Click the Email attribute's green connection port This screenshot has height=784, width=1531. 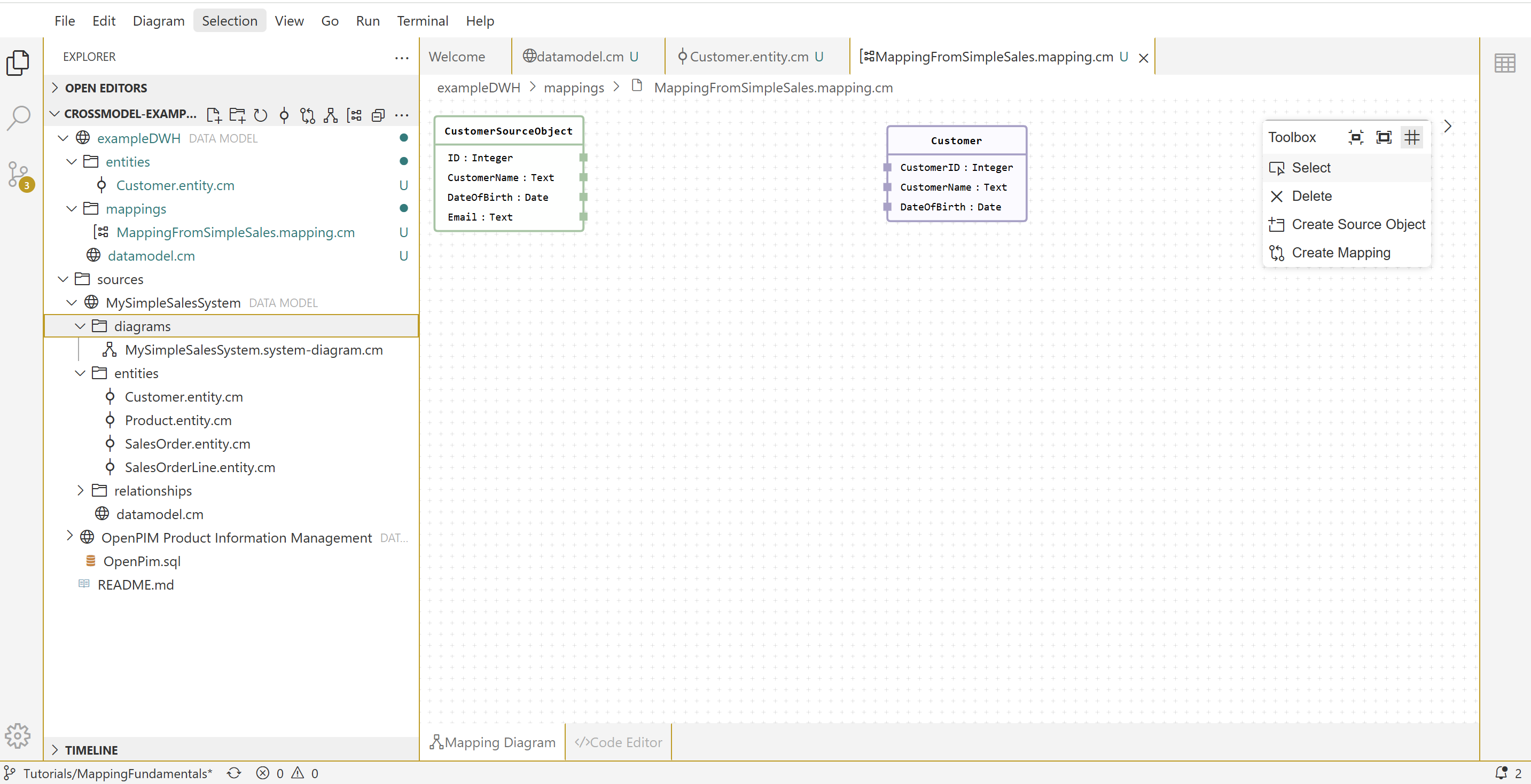pos(583,217)
